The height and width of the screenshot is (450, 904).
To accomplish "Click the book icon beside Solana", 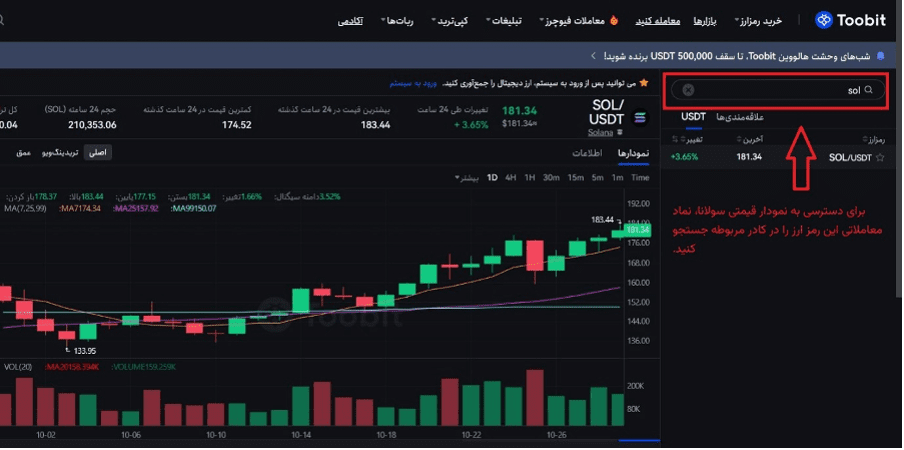I will coord(620,132).
